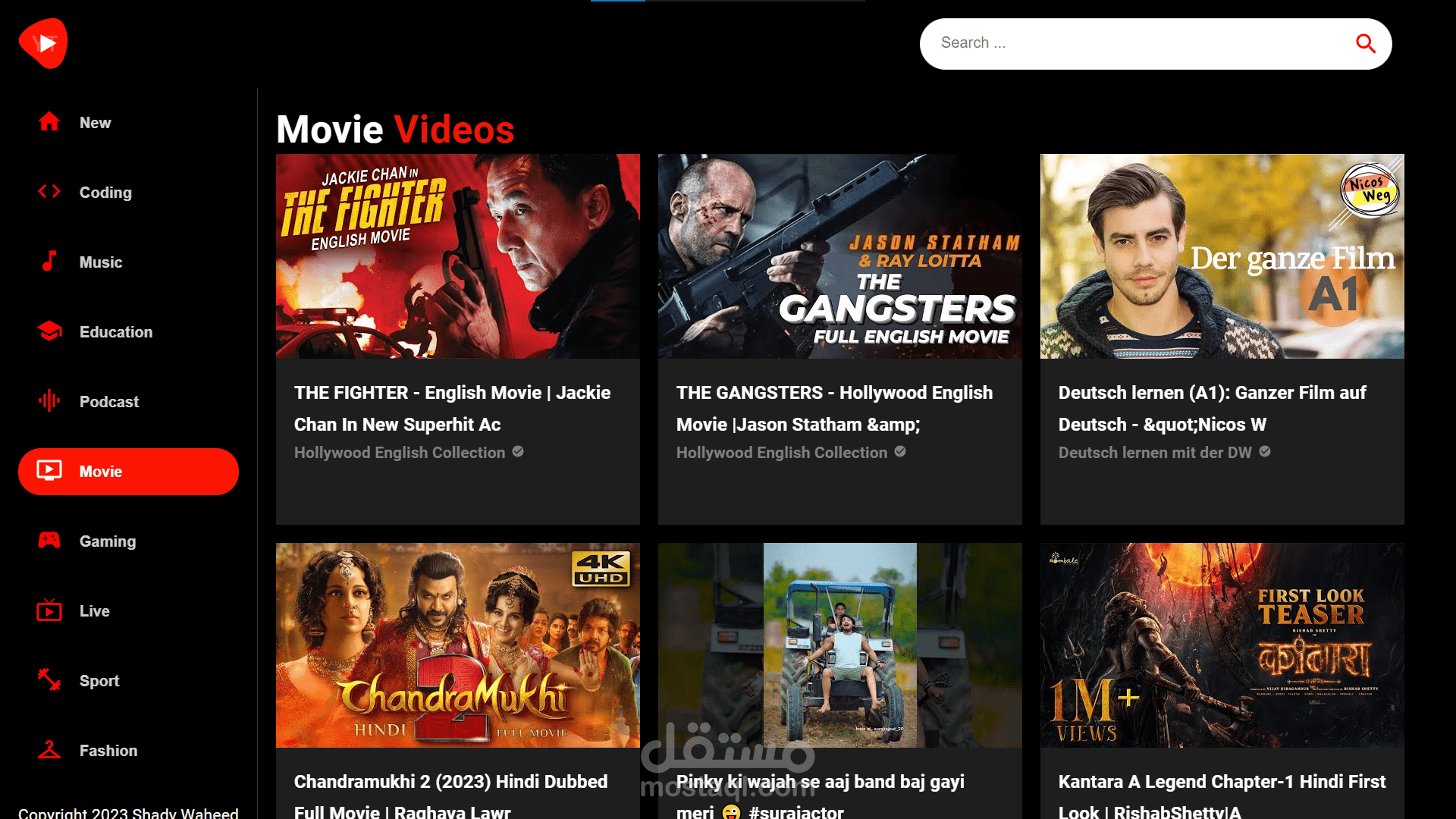Open the Sport category
Viewport: 1456px width, 819px height.
point(128,681)
